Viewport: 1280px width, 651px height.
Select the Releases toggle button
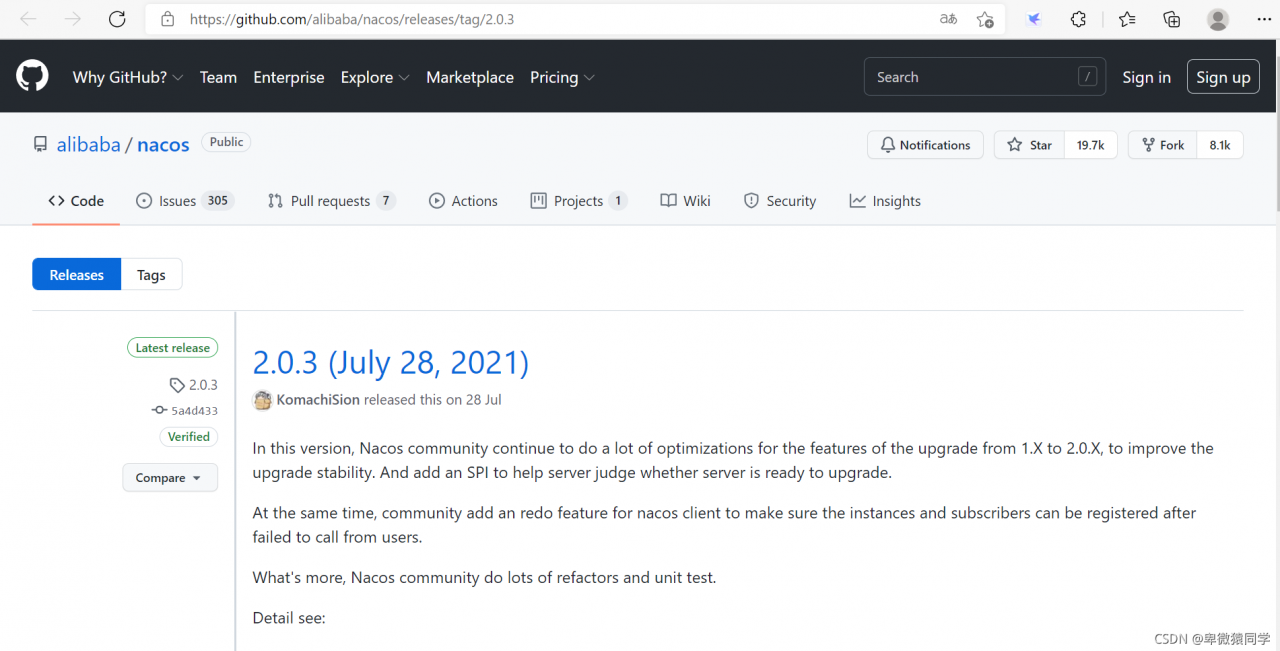(x=76, y=275)
